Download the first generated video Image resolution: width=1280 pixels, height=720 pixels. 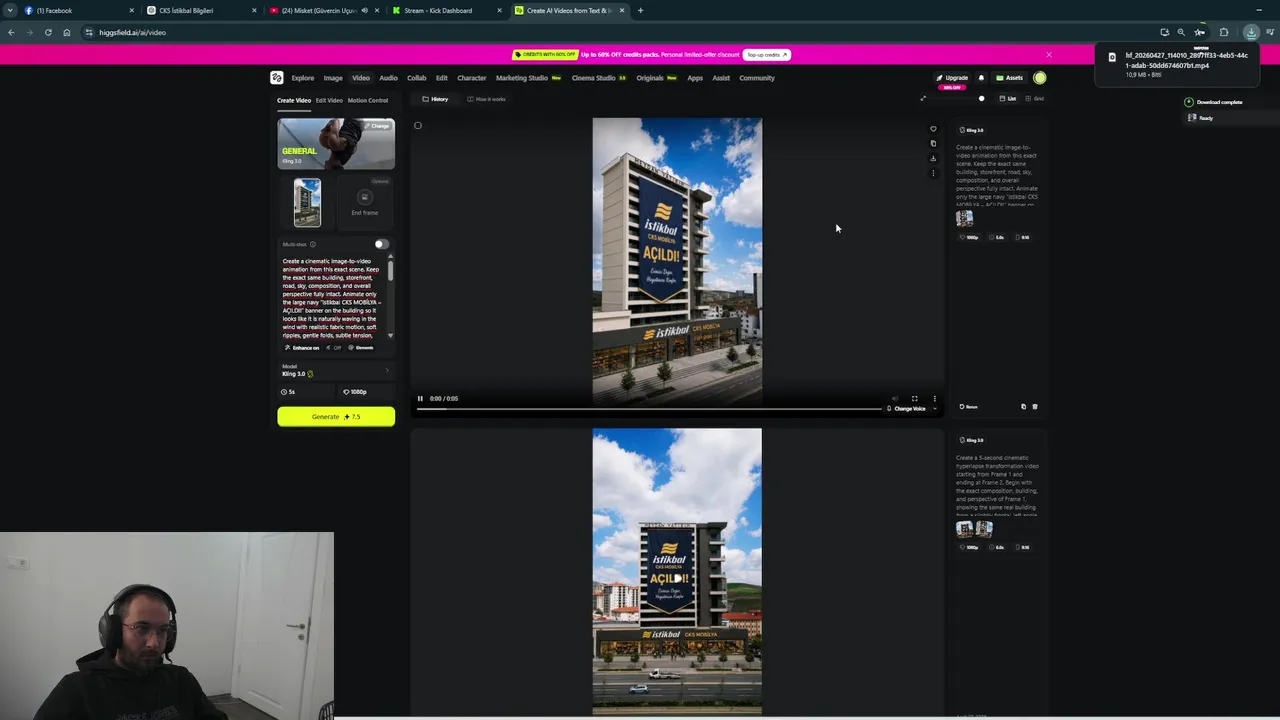(933, 158)
